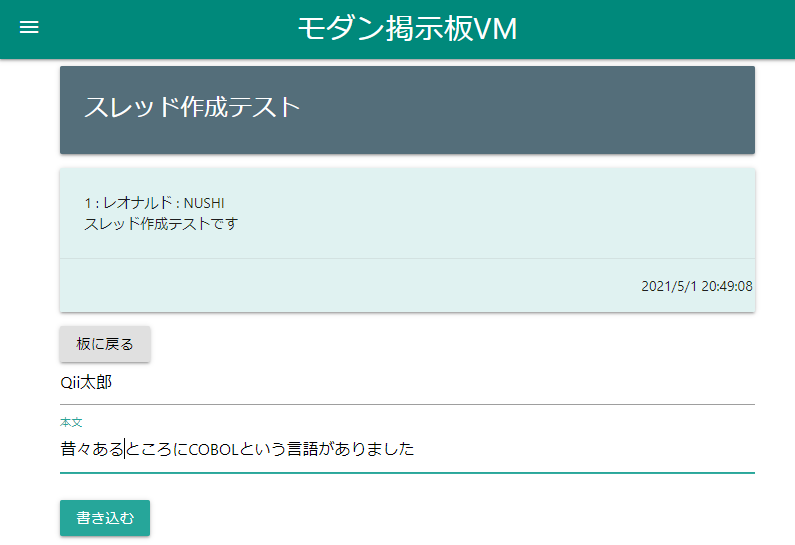Submit the post with 書き込む button
The height and width of the screenshot is (545, 795).
[105, 518]
